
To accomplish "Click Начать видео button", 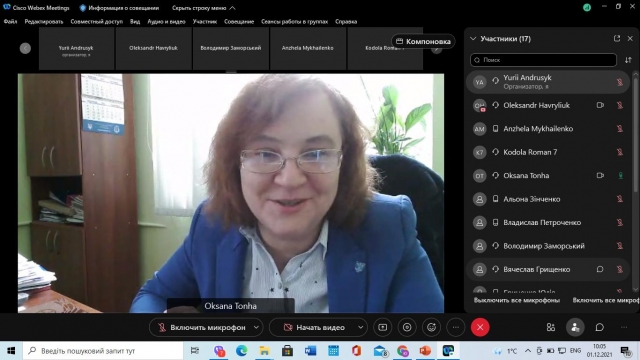I will pyautogui.click(x=314, y=327).
